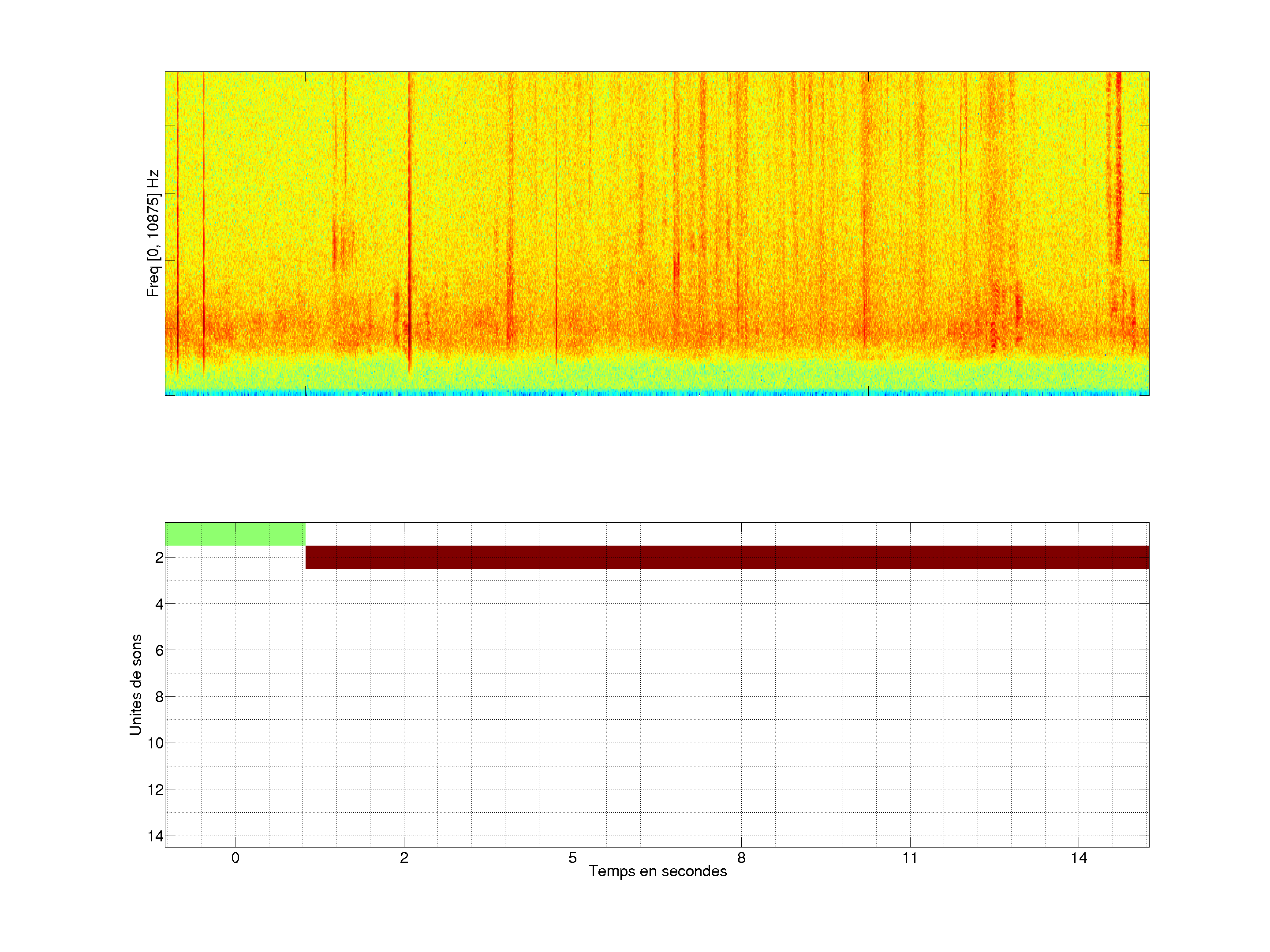Click the y-axis tick label 4

tap(159, 604)
